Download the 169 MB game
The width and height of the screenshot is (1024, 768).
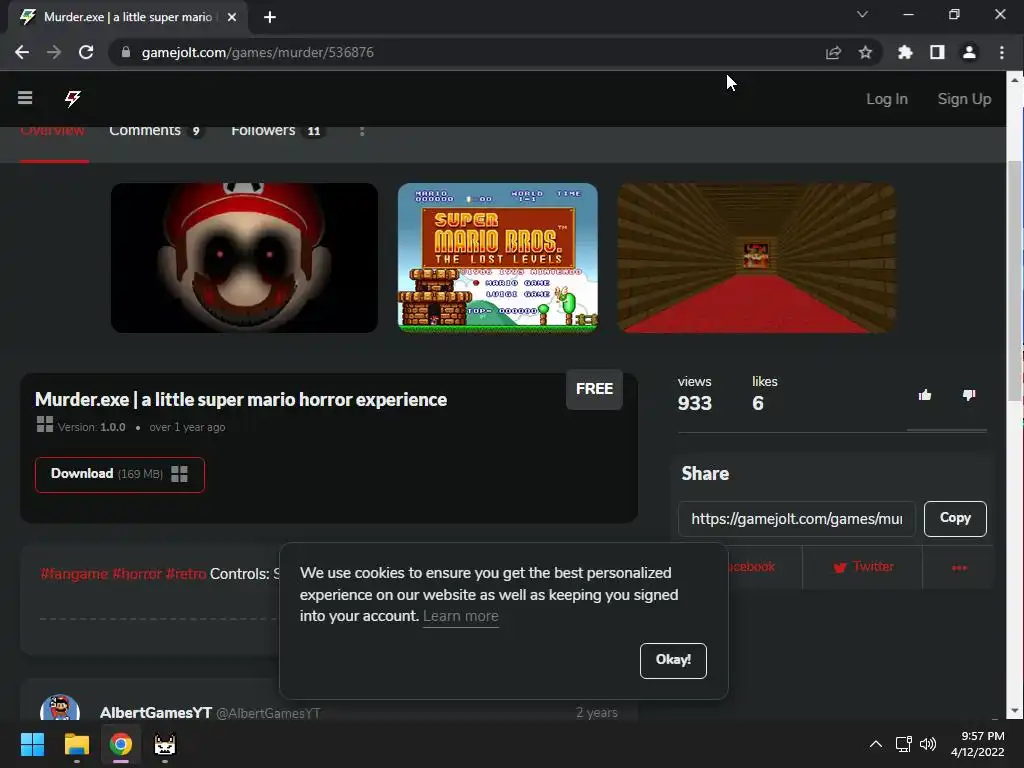click(x=120, y=474)
